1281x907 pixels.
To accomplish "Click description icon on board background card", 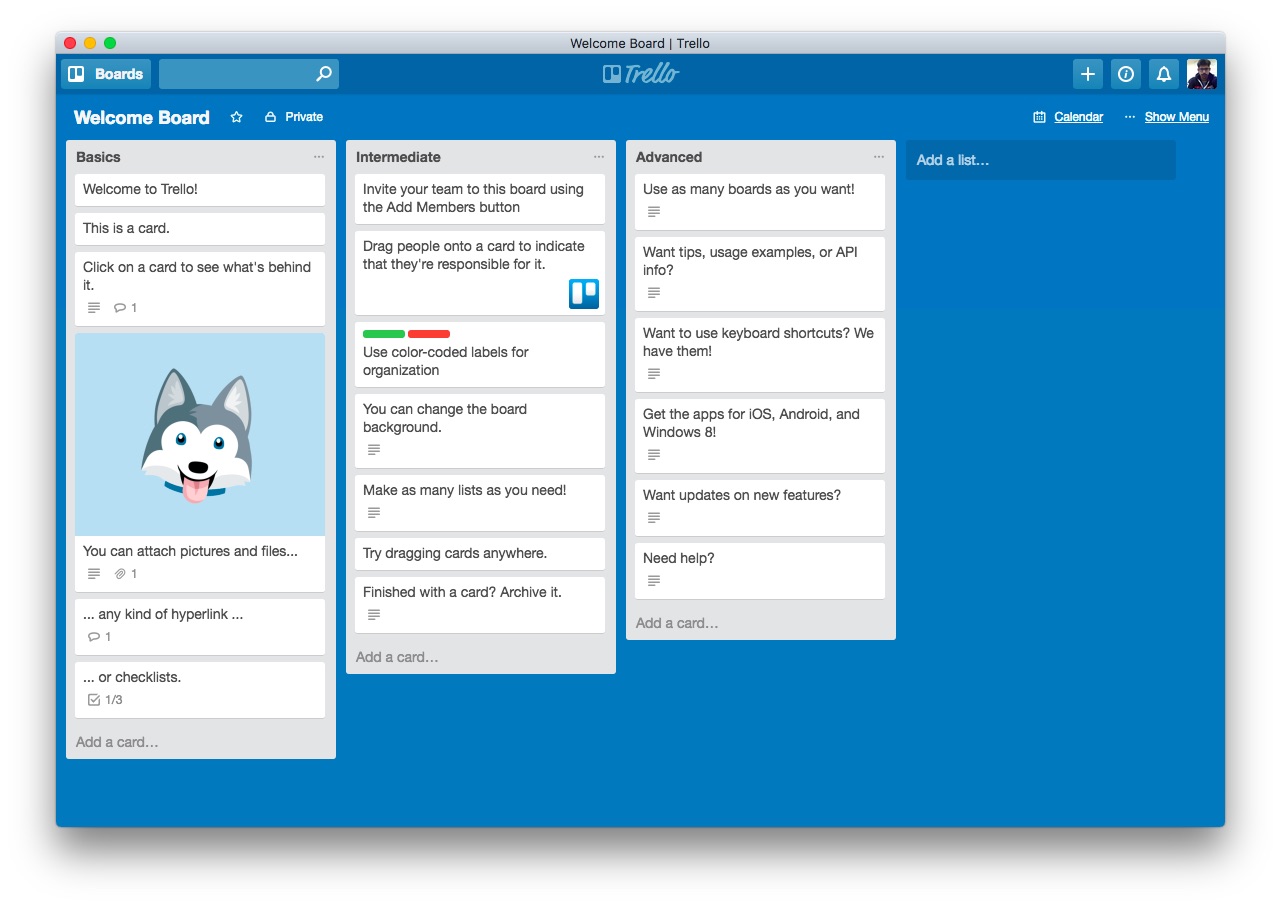I will click(x=374, y=450).
